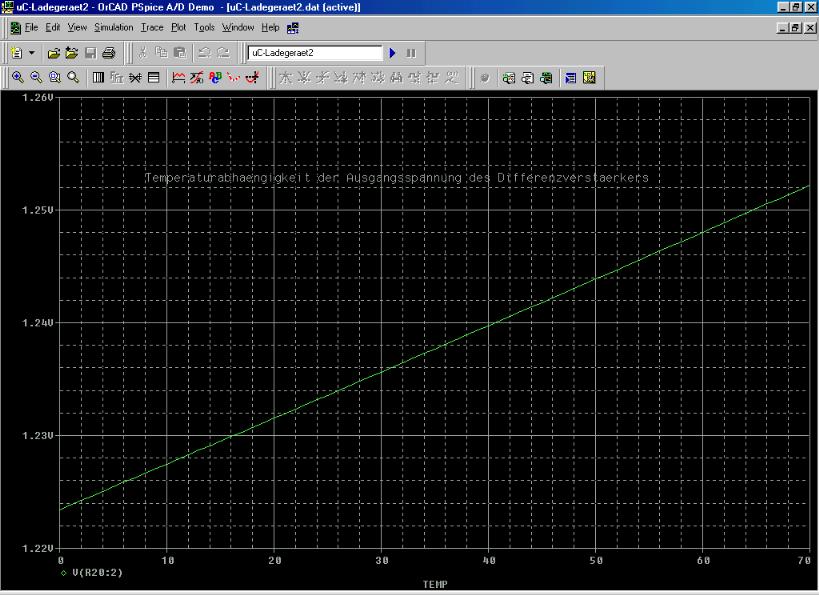Click the 1.25V y-axis value
Screen dimensions: 819x595
point(38,210)
